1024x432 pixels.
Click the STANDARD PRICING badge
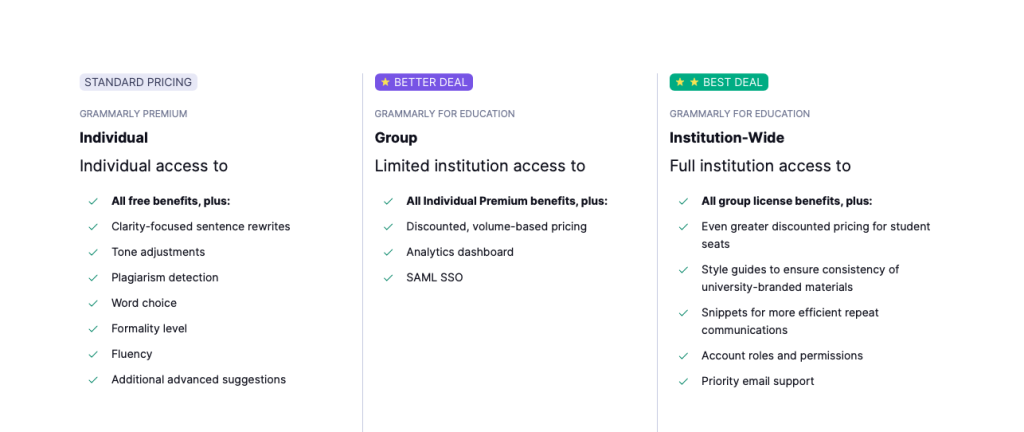pyautogui.click(x=138, y=82)
